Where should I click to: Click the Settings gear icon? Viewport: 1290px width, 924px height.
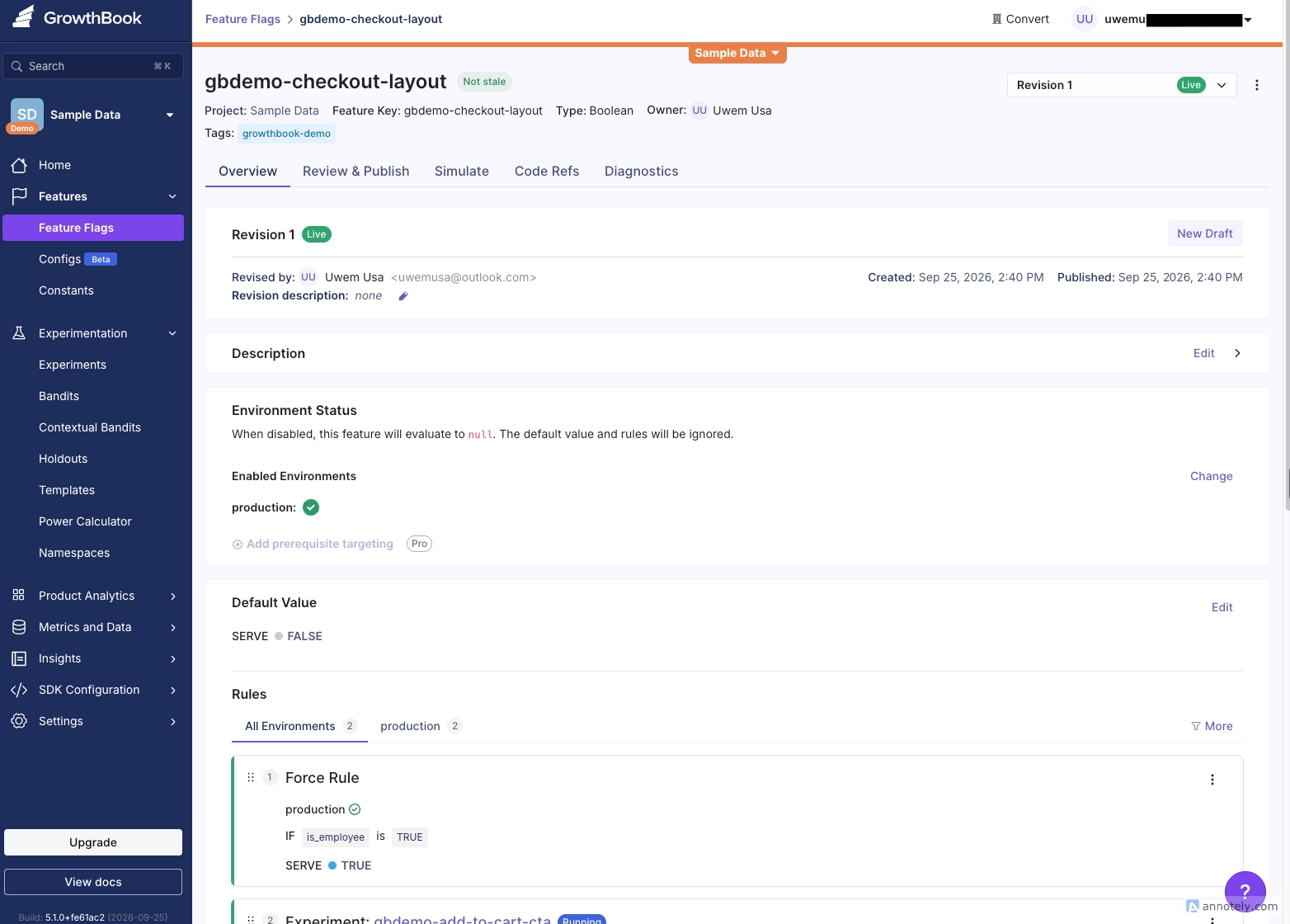pyautogui.click(x=19, y=721)
